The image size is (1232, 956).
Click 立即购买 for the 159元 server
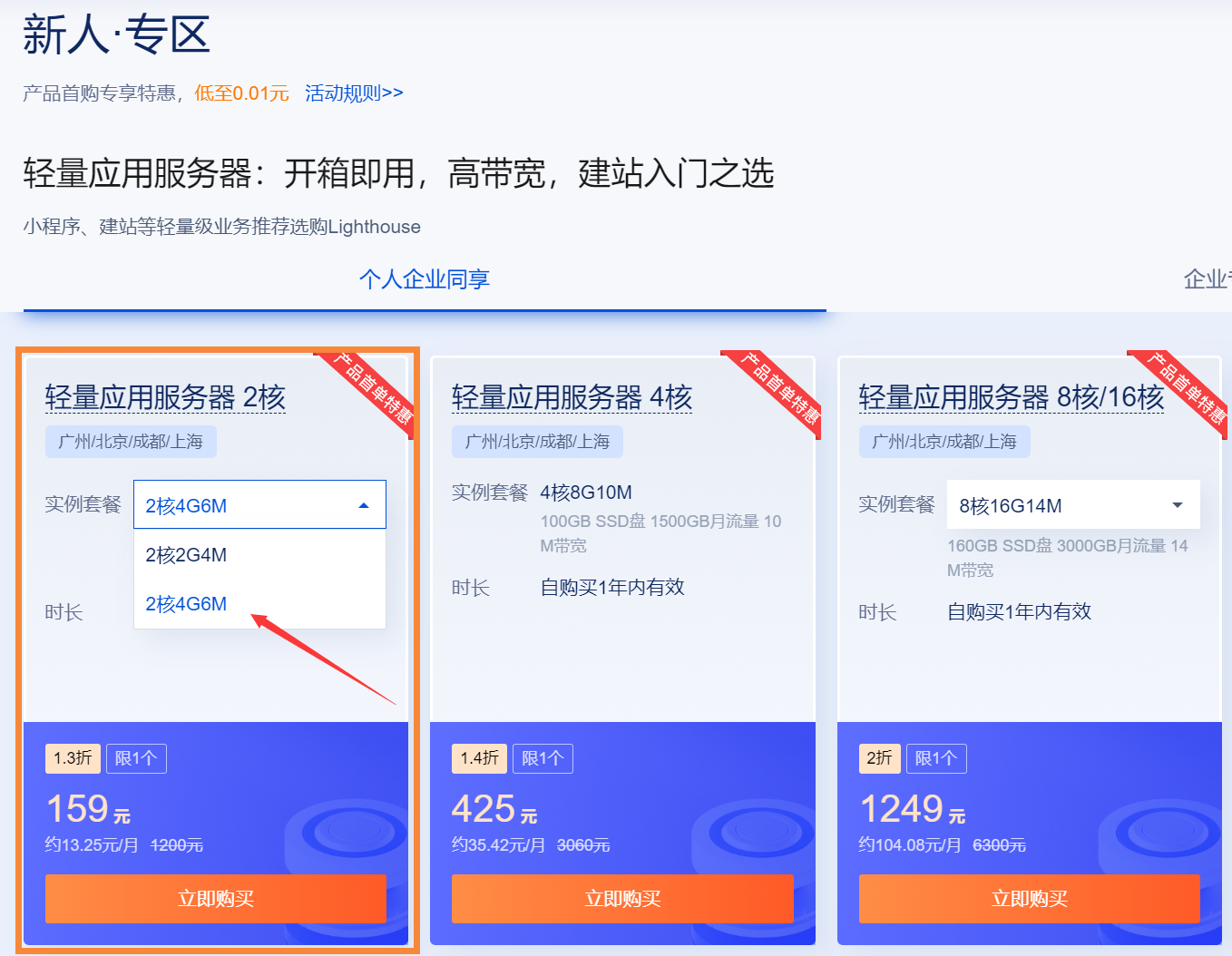(216, 899)
